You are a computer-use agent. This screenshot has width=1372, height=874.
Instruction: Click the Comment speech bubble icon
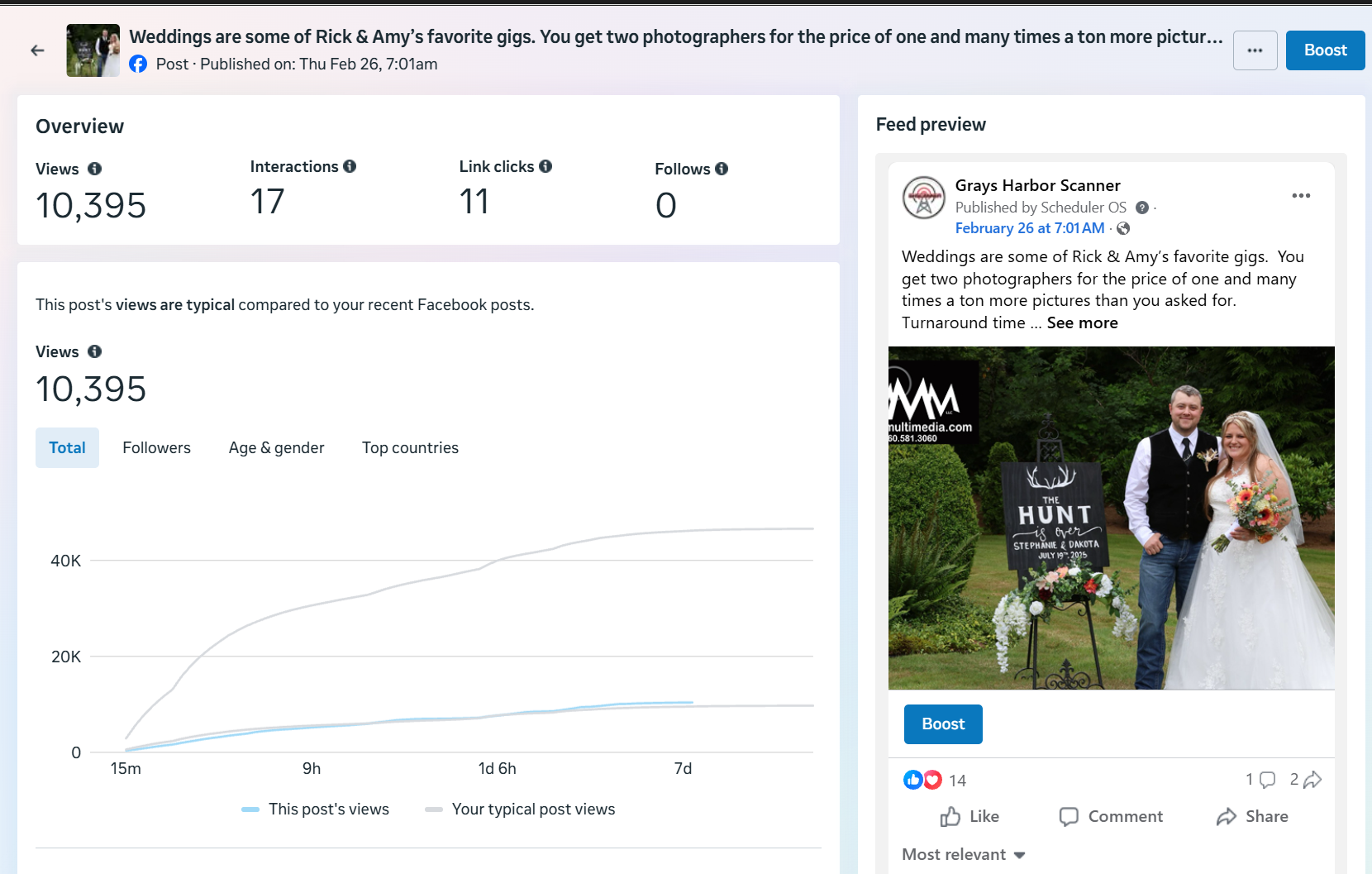point(1069,817)
